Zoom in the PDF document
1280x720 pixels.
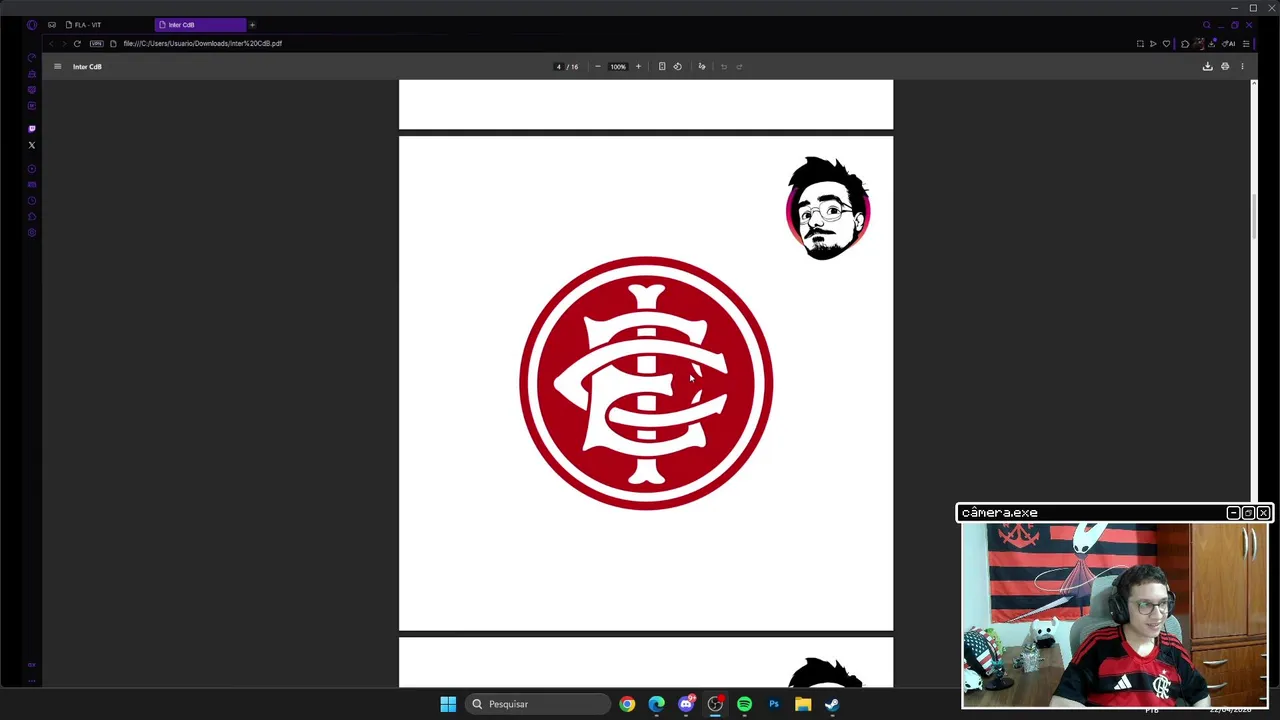click(638, 67)
